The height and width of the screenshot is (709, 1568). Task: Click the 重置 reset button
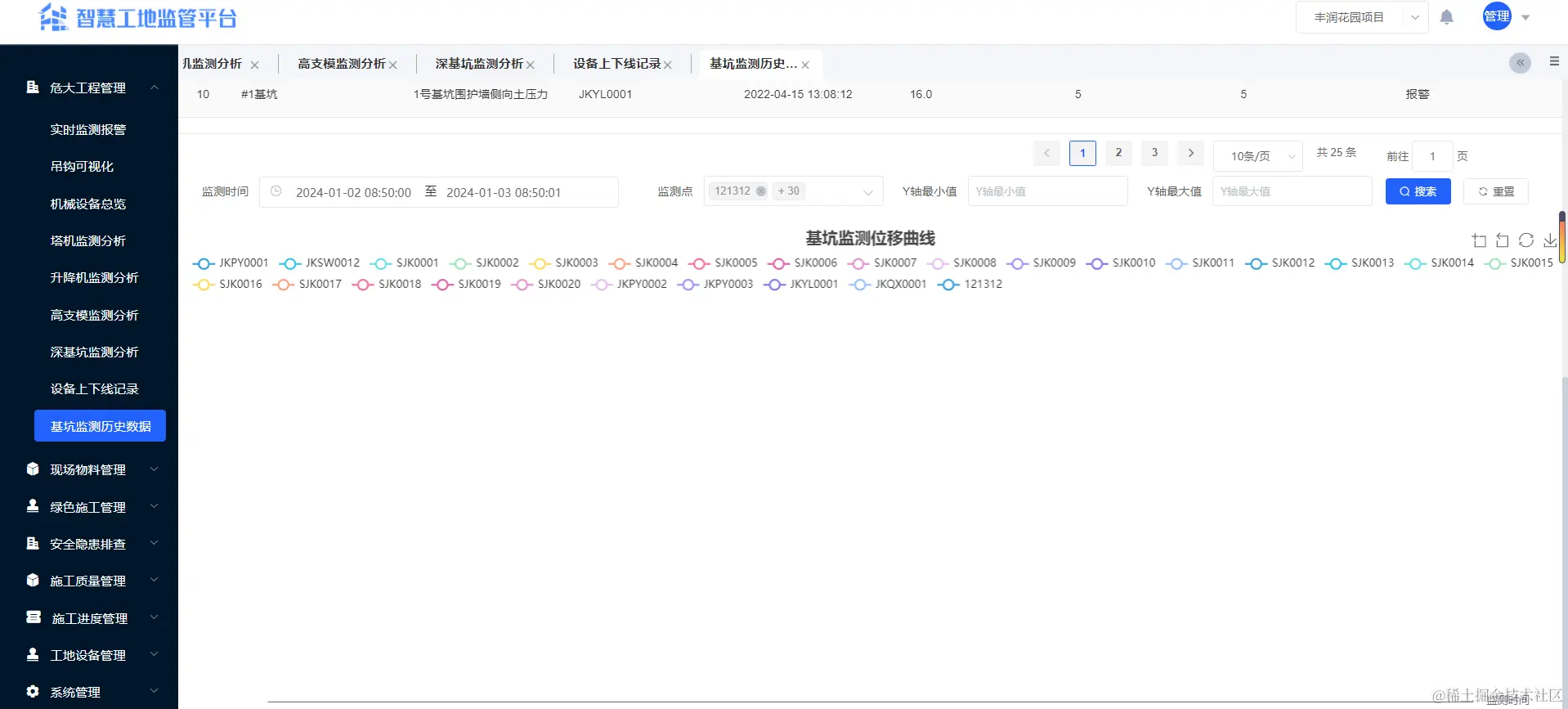click(1496, 191)
